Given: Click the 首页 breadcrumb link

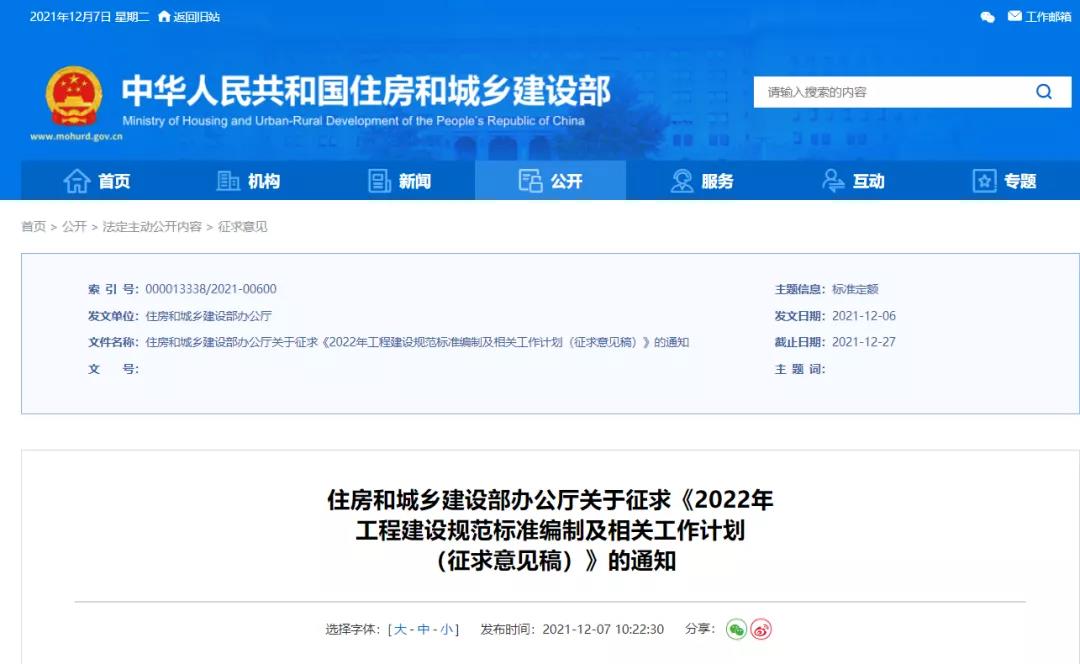Looking at the screenshot, I should click(x=33, y=227).
